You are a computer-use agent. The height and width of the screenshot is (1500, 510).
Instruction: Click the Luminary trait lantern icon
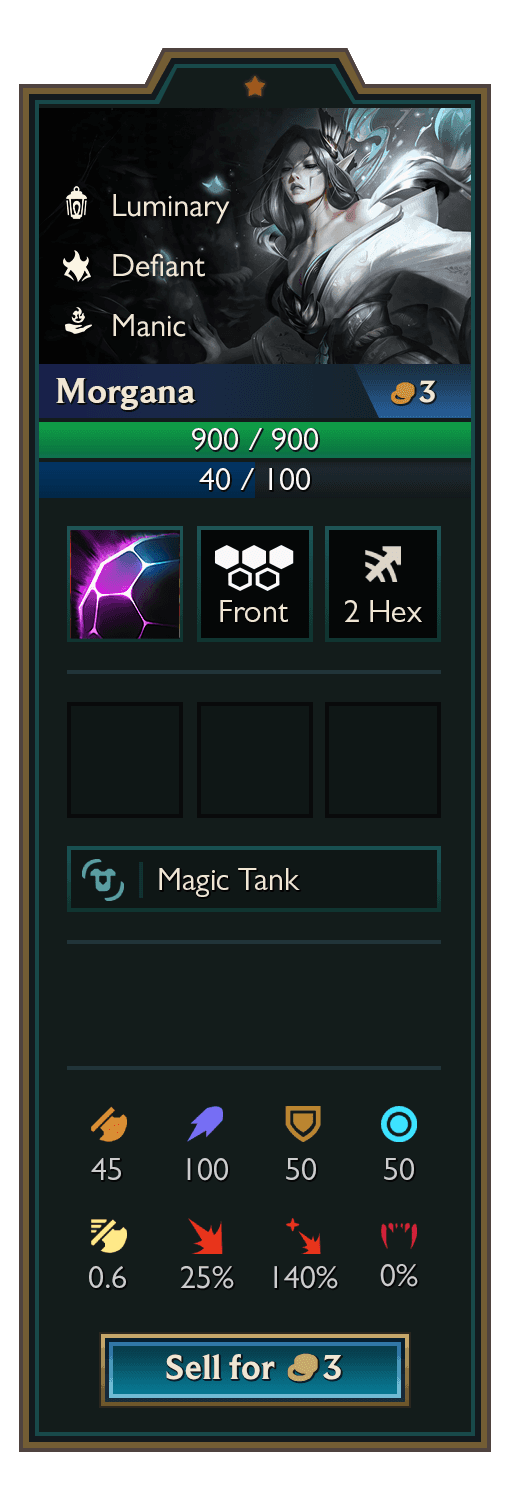coord(77,205)
